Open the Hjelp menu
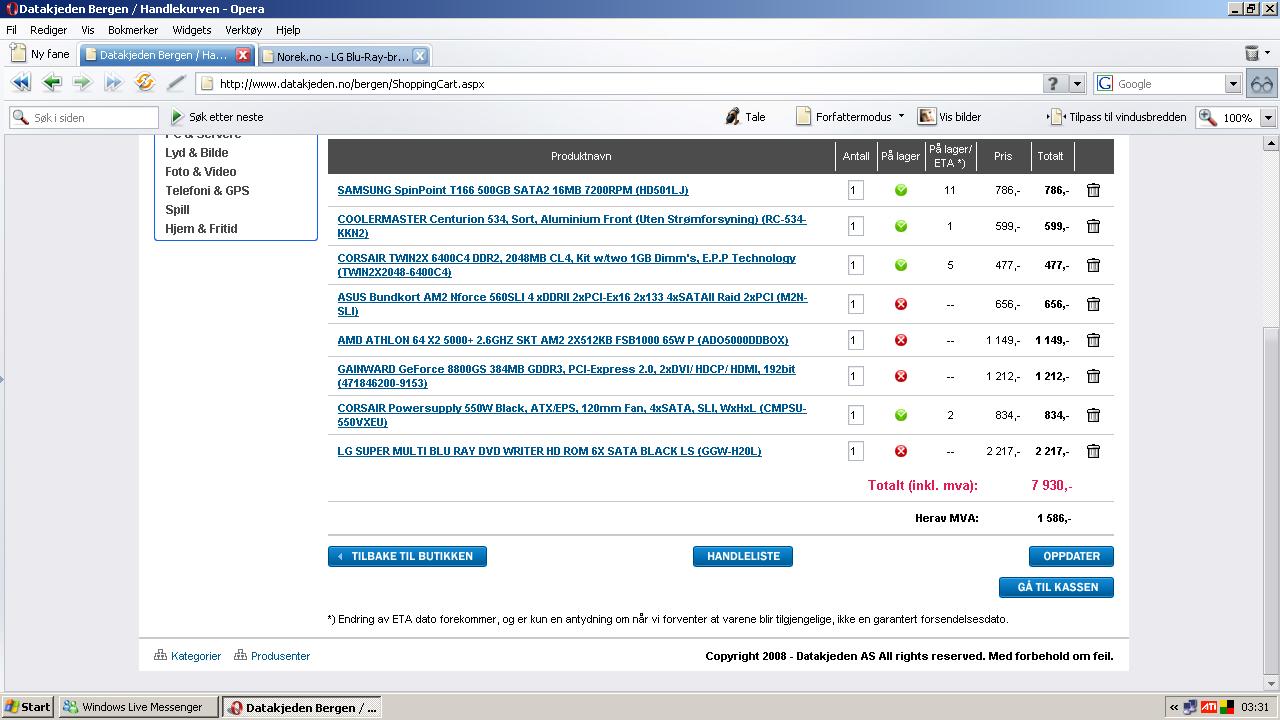The image size is (1280, 720). point(288,30)
